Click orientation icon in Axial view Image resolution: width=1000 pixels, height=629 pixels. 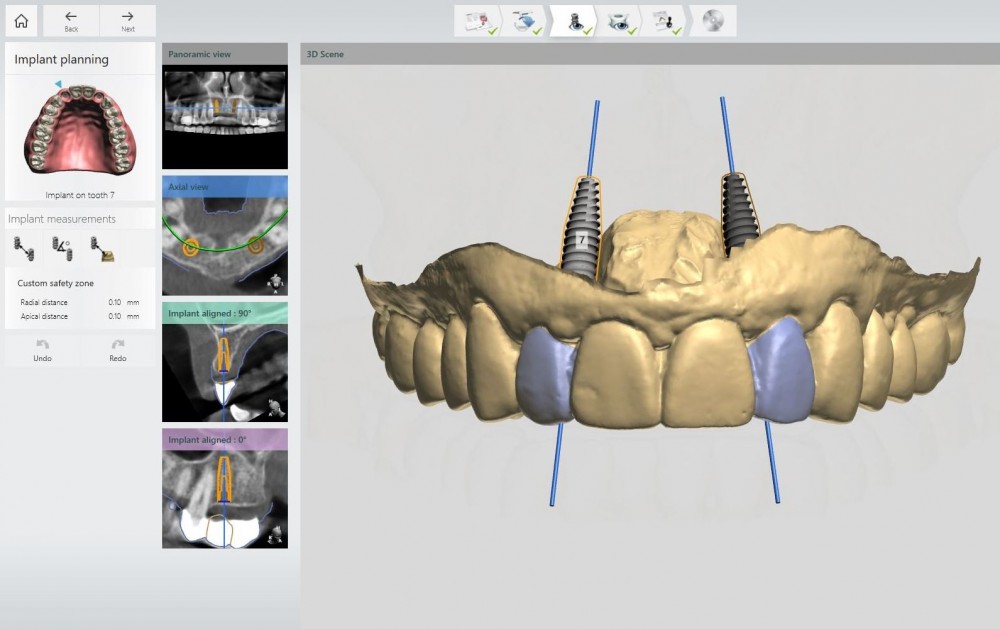click(275, 284)
